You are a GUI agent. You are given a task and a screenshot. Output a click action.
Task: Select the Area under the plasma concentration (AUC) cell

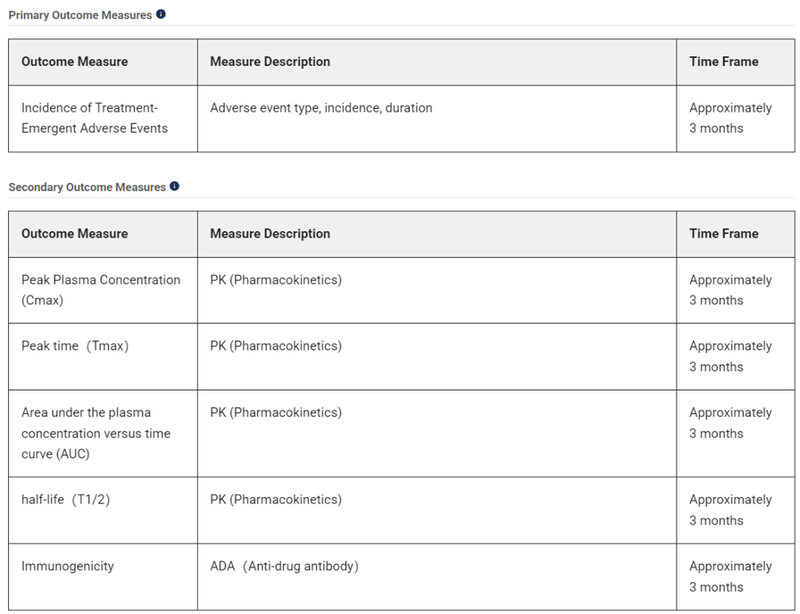click(x=95, y=433)
